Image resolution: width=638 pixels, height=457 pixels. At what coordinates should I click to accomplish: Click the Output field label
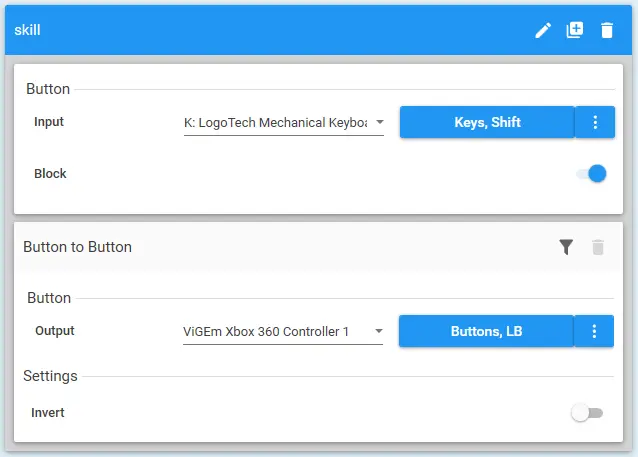tap(54, 331)
